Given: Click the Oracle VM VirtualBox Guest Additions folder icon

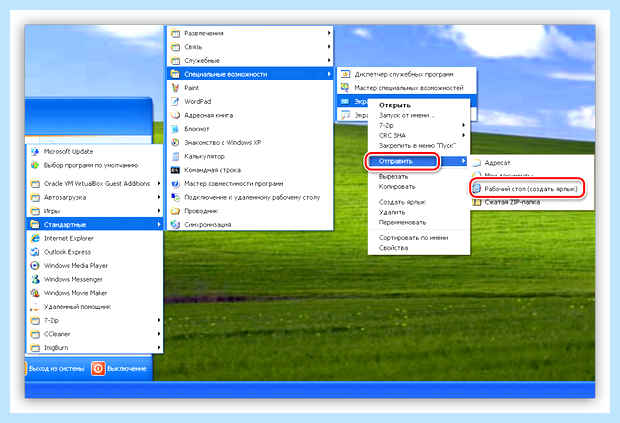Looking at the screenshot, I should (x=35, y=183).
